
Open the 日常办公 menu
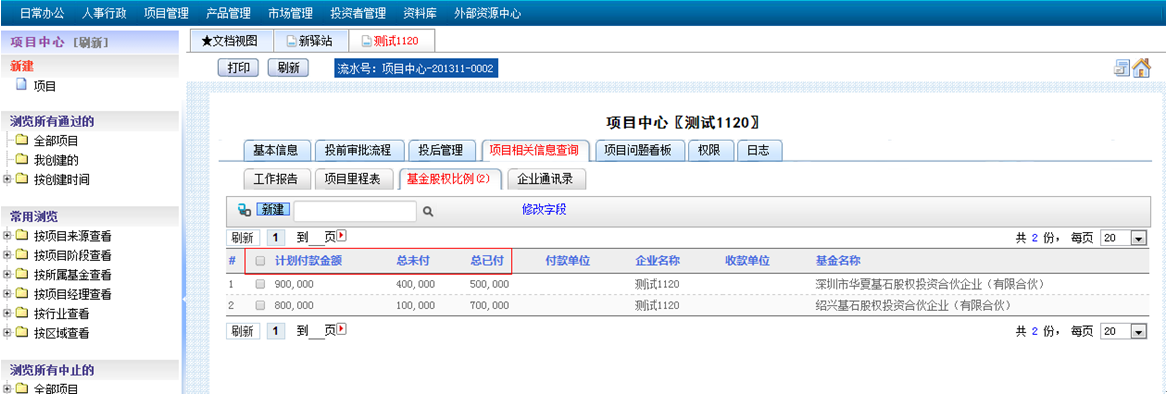(x=42, y=13)
